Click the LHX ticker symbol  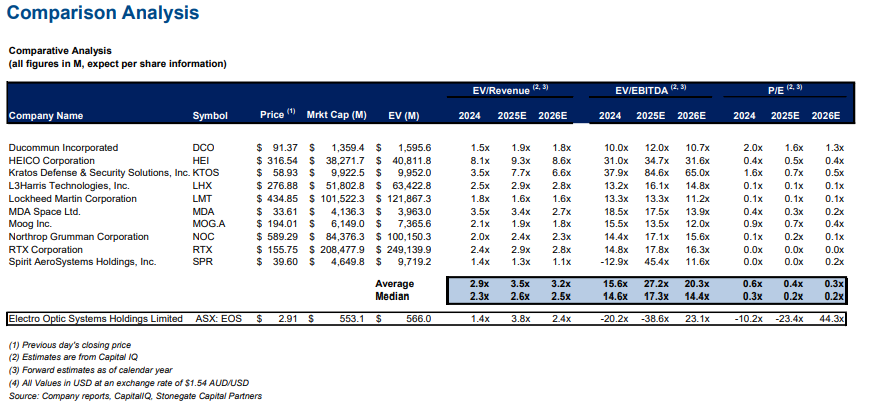(x=203, y=186)
